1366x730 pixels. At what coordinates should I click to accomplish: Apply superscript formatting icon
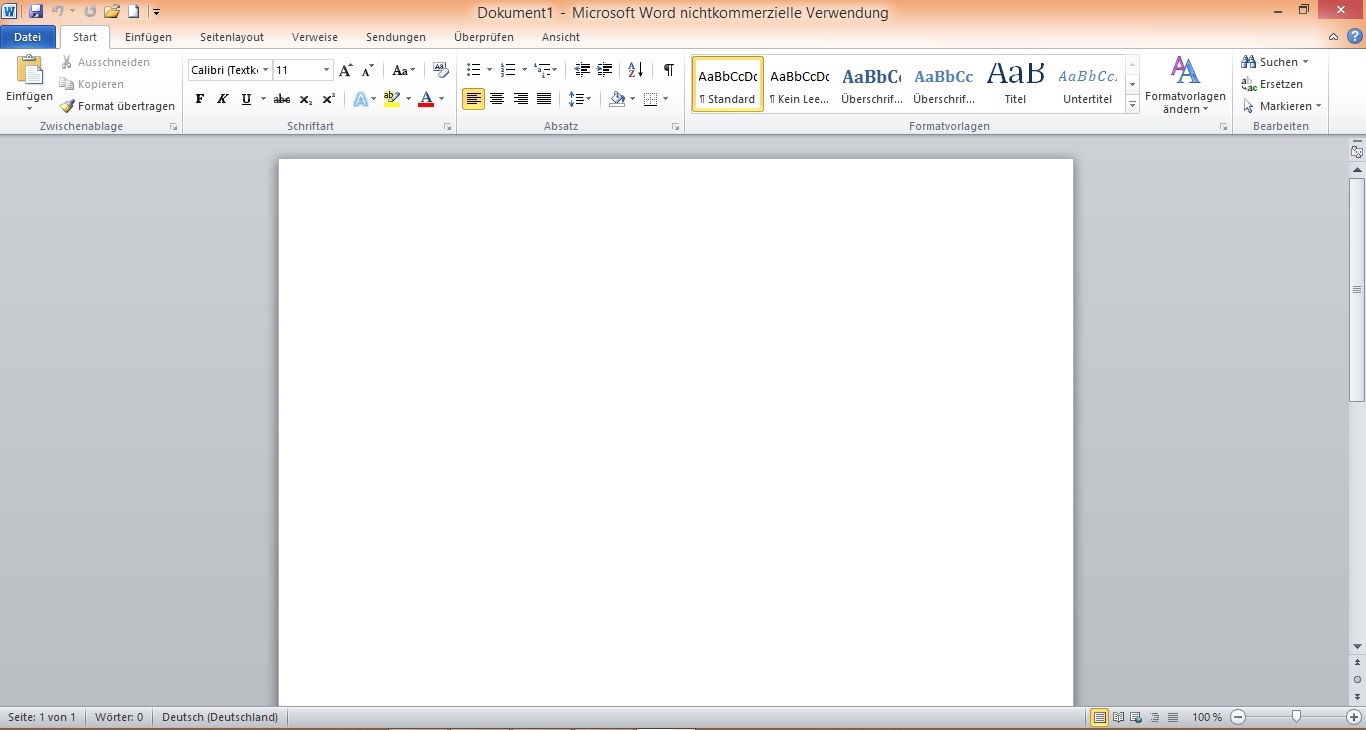(x=328, y=99)
